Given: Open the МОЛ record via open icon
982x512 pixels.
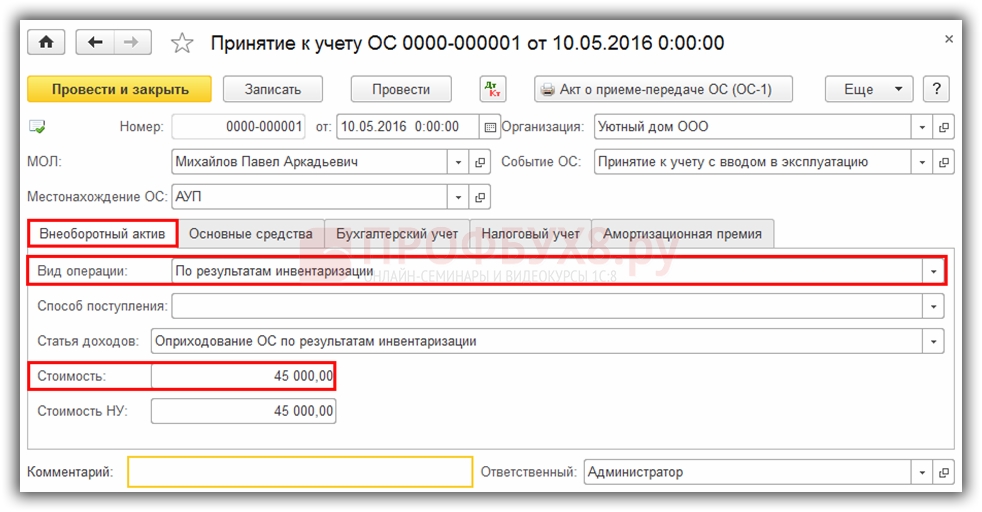Looking at the screenshot, I should (x=480, y=162).
